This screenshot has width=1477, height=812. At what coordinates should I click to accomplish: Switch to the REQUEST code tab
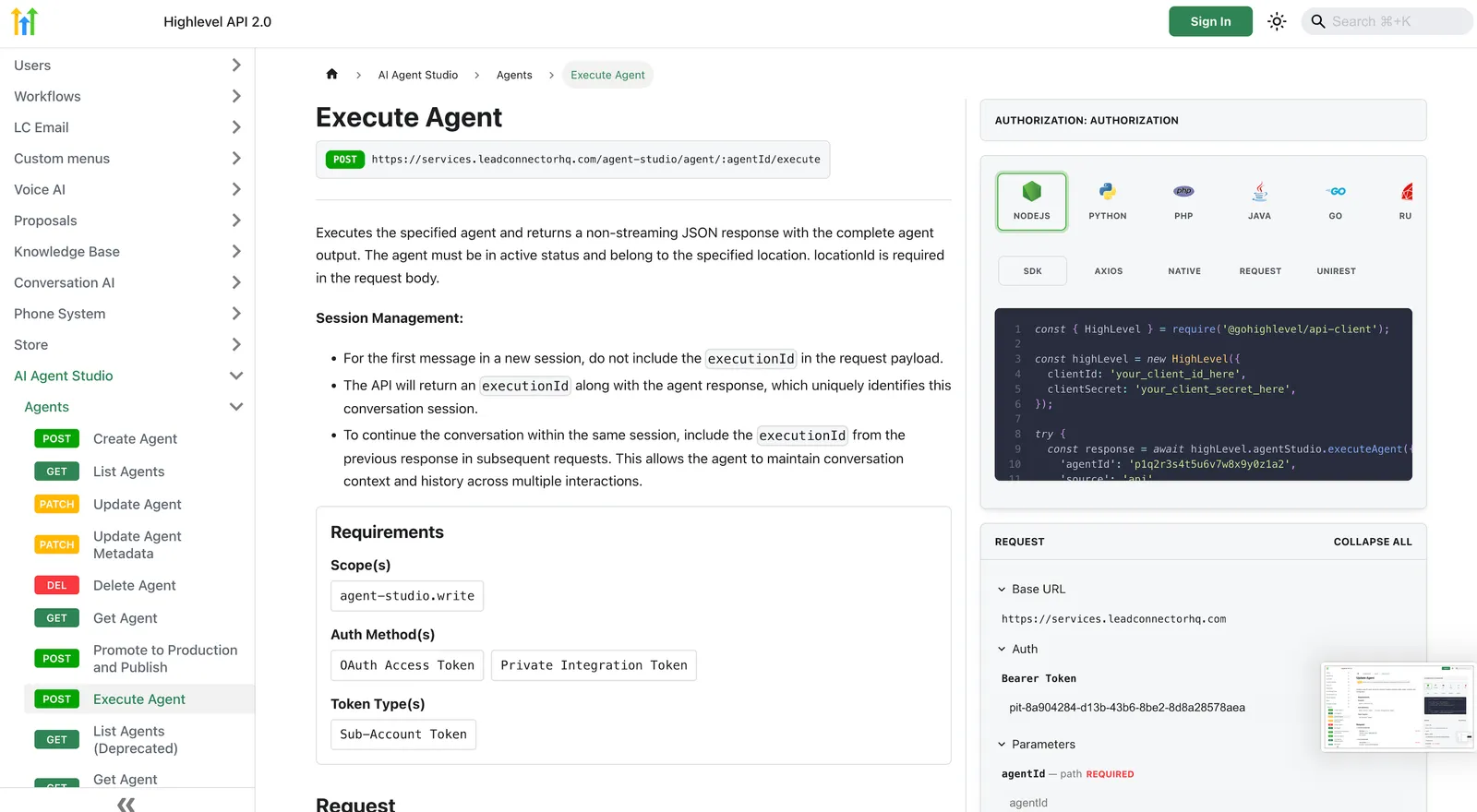click(x=1260, y=271)
